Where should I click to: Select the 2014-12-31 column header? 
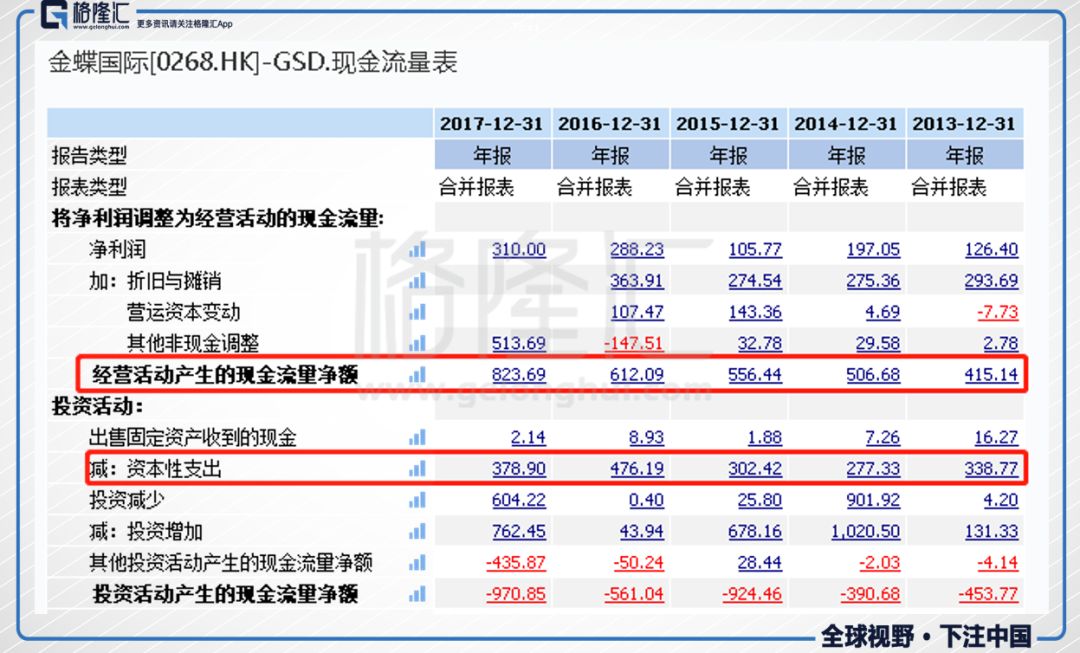tap(846, 124)
